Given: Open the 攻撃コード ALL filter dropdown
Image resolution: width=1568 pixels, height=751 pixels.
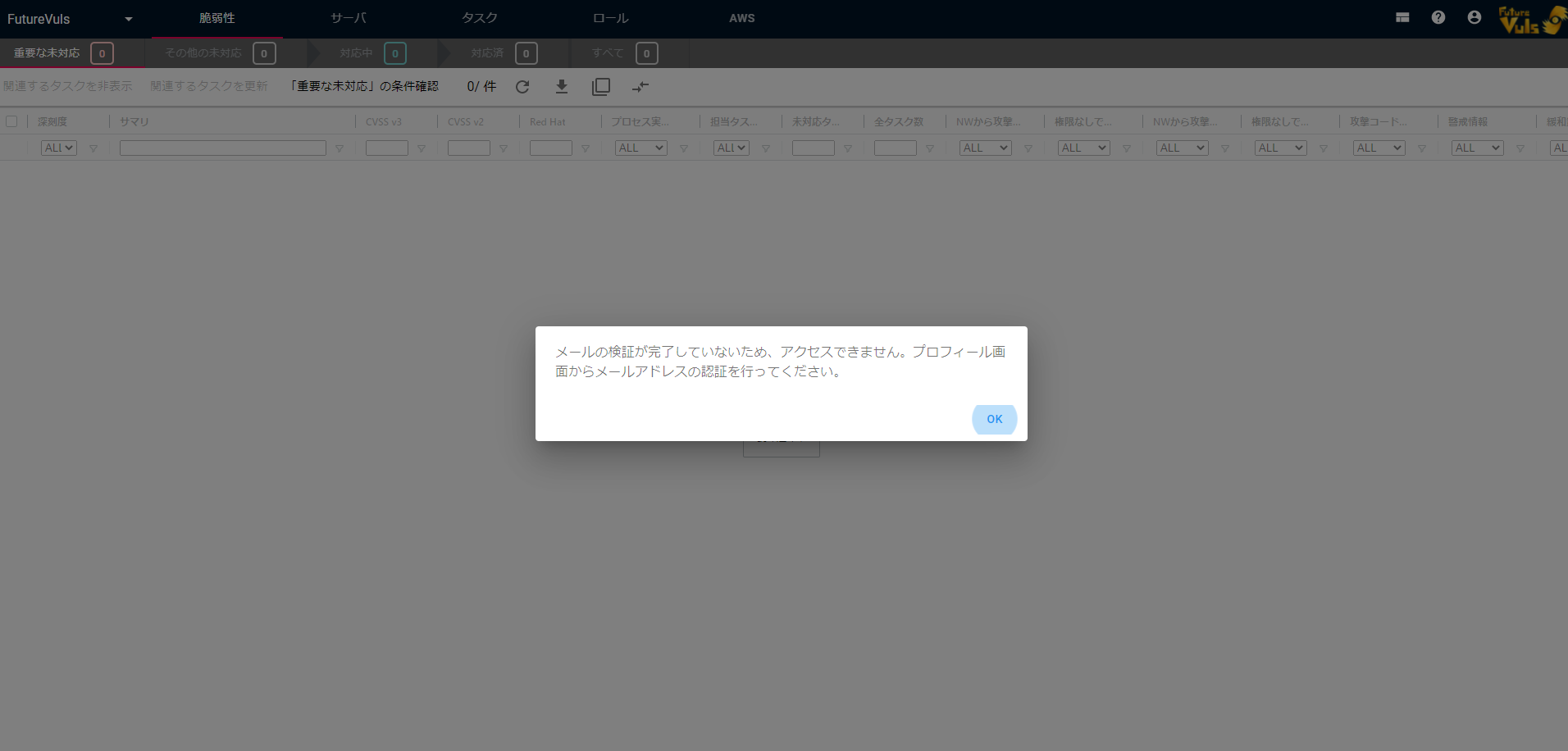Looking at the screenshot, I should click(1379, 148).
